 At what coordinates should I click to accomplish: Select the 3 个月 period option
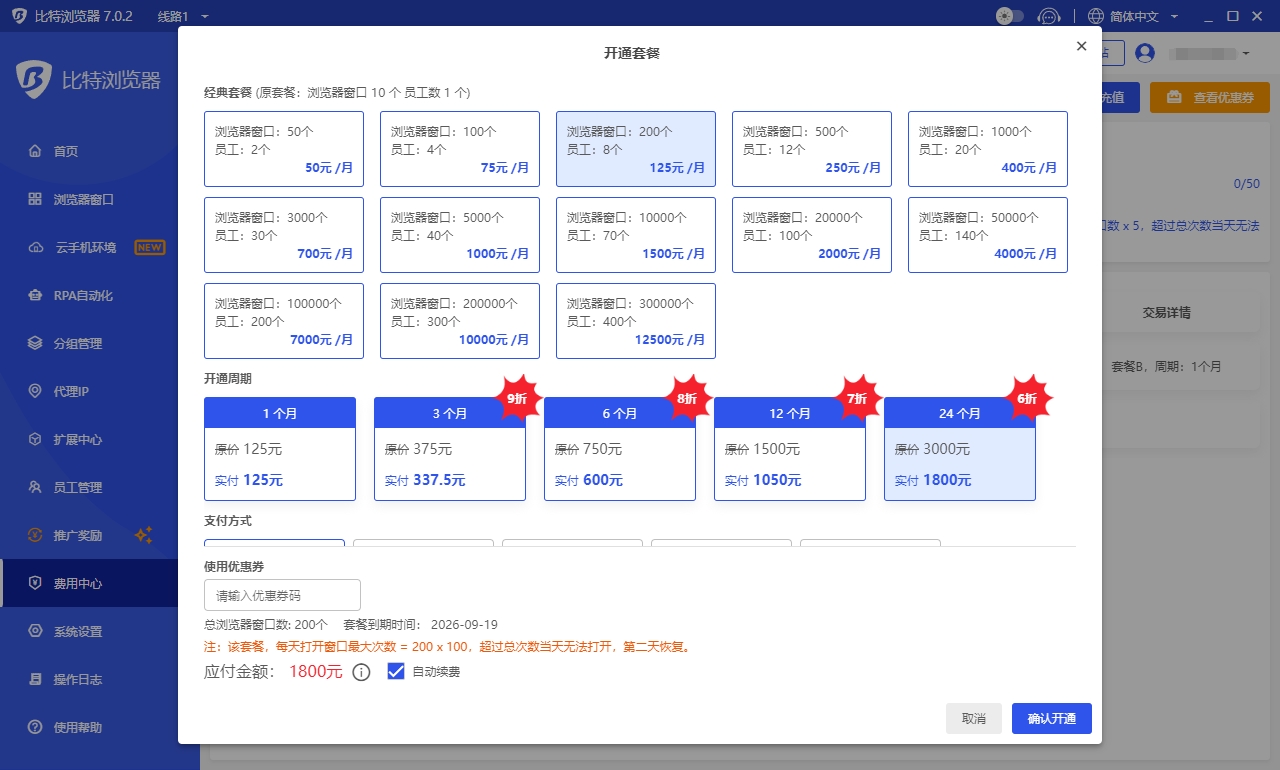[450, 449]
